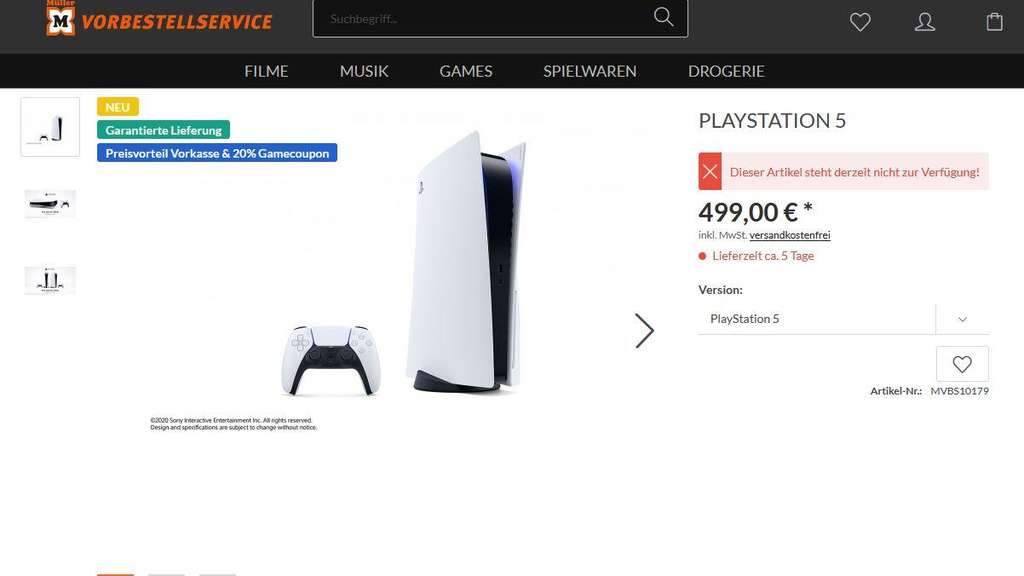Open the wishlist heart in header
The height and width of the screenshot is (576, 1024).
click(x=860, y=22)
